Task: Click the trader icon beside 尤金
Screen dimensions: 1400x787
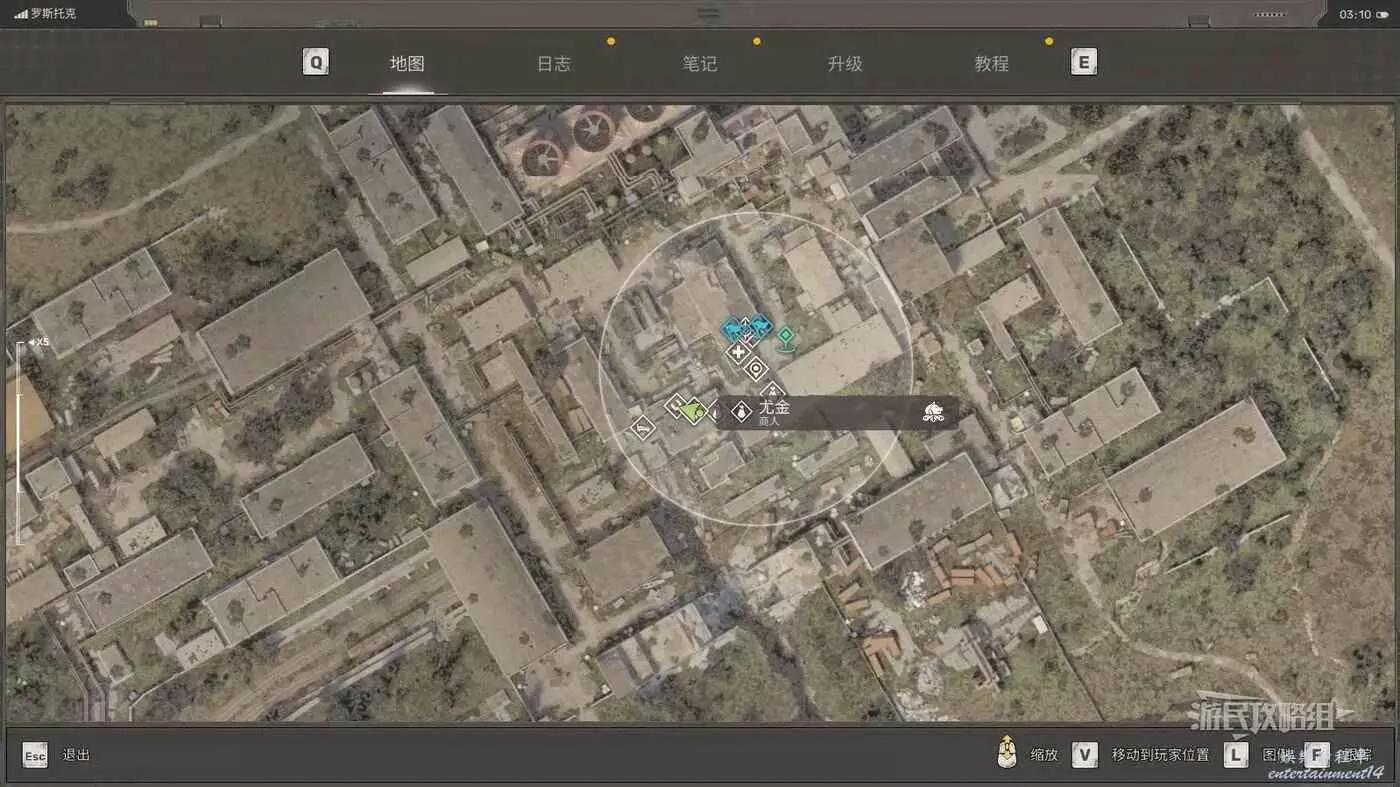Action: coord(741,412)
